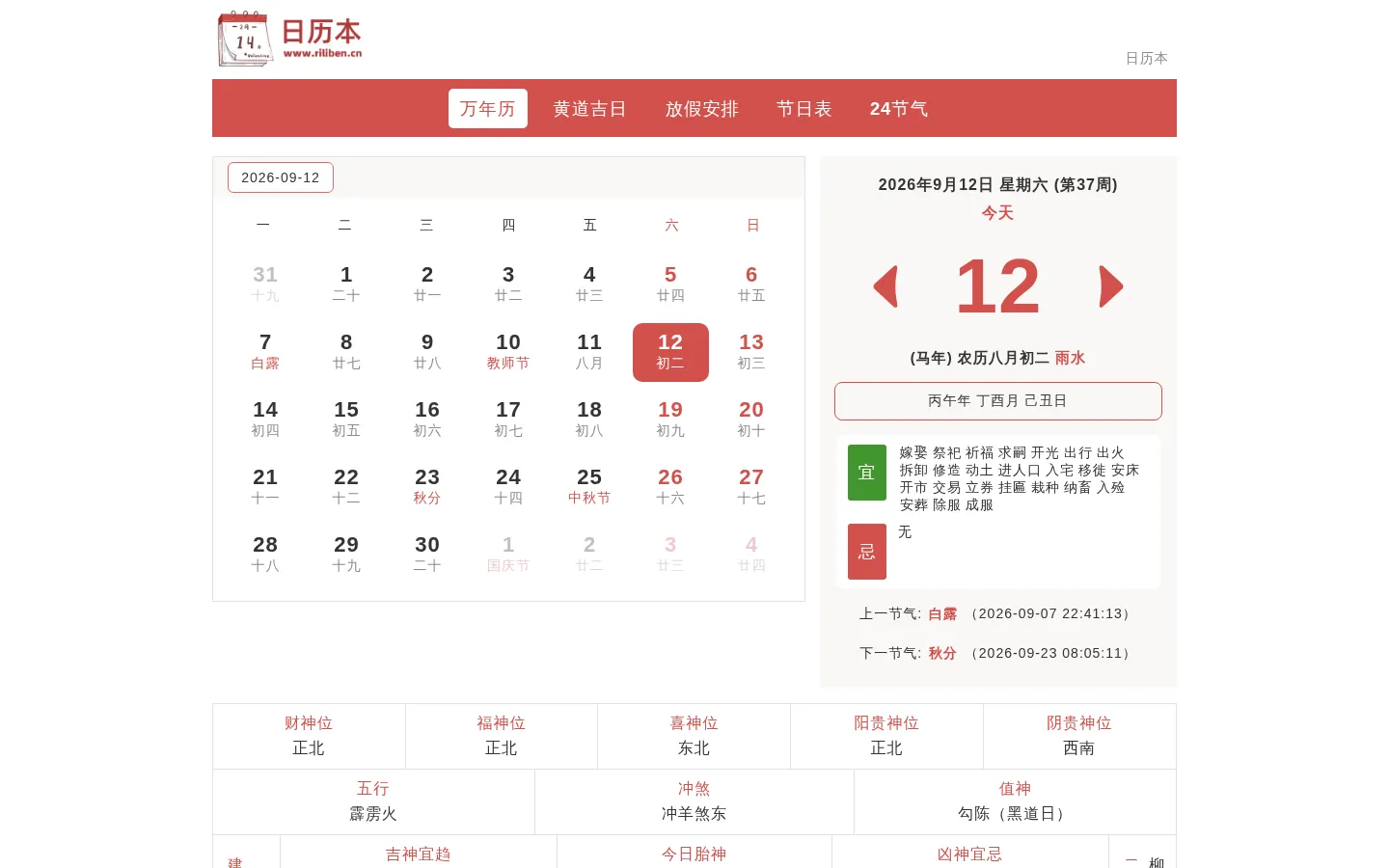Click the 阳贵神位 cell
This screenshot has width=1389, height=868.
[x=886, y=736]
